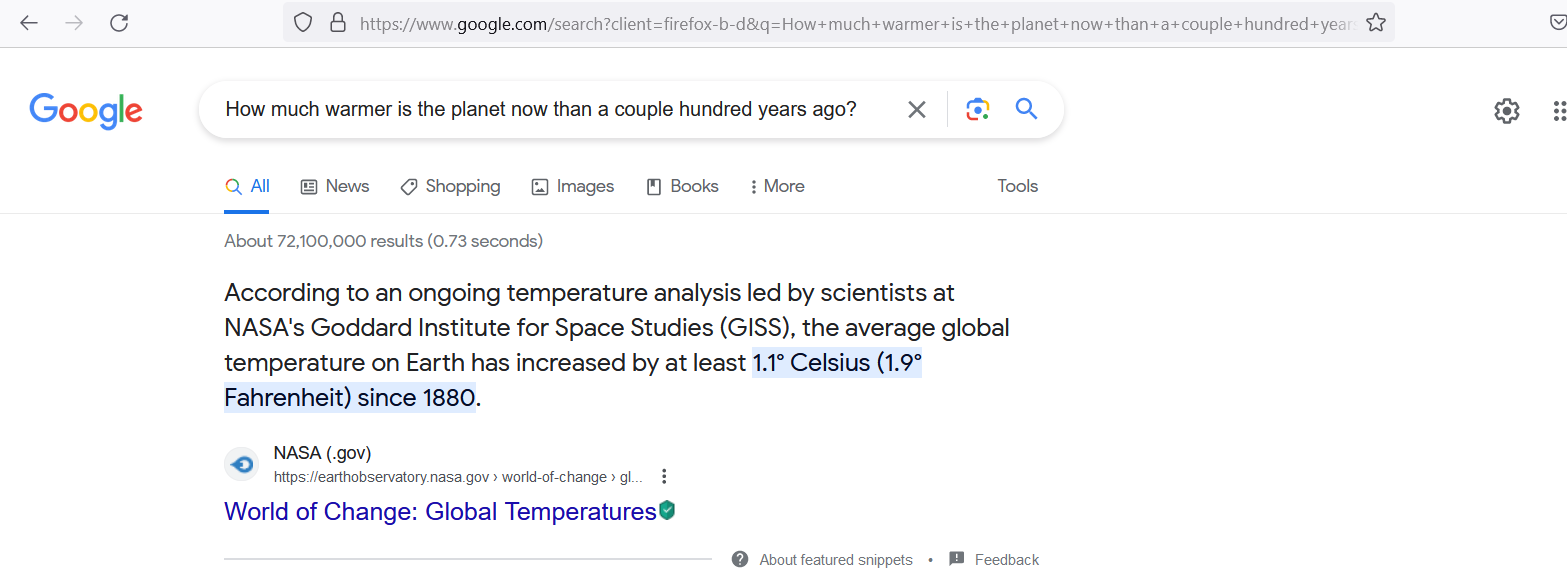
Task: Open three-dot menu beside NASA result
Action: (x=664, y=477)
